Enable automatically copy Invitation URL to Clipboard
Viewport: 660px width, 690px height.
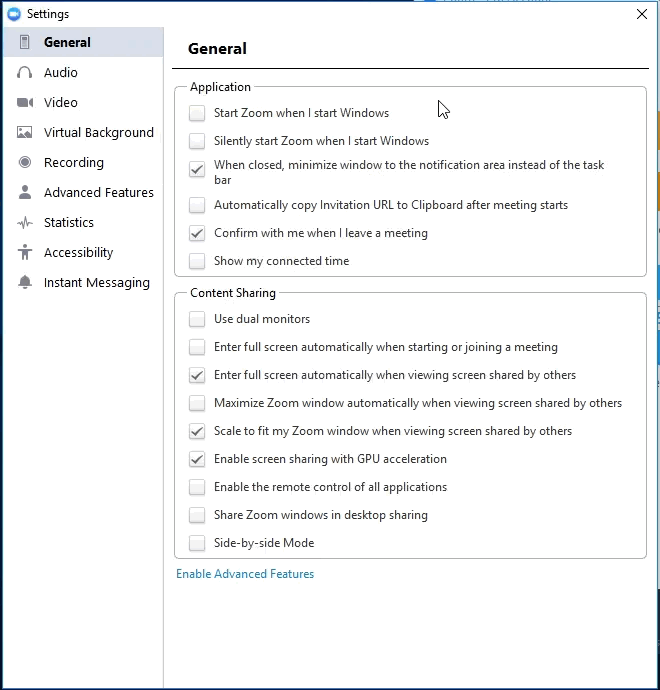pyautogui.click(x=197, y=205)
